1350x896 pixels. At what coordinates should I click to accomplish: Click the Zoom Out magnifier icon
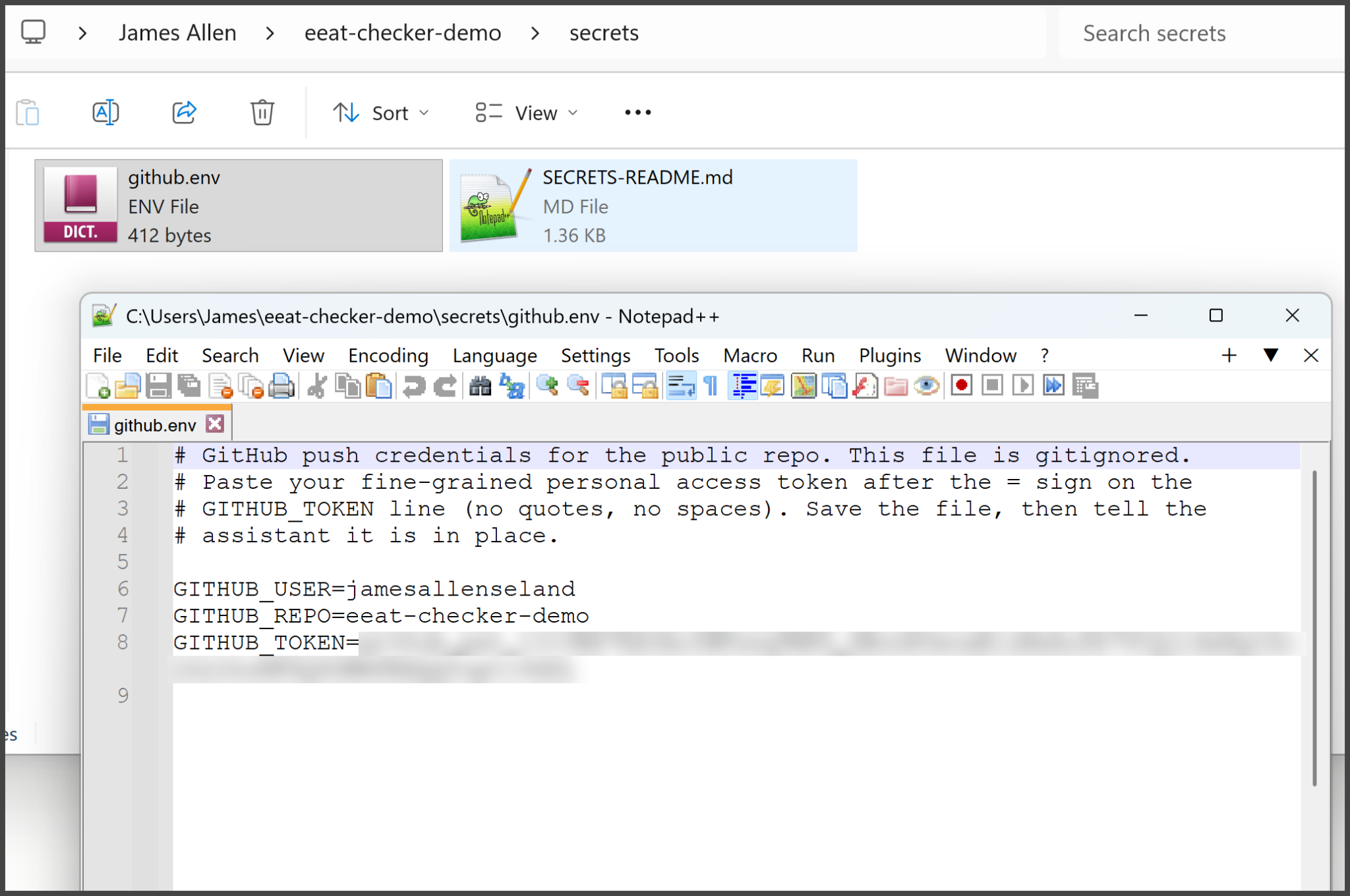578,386
